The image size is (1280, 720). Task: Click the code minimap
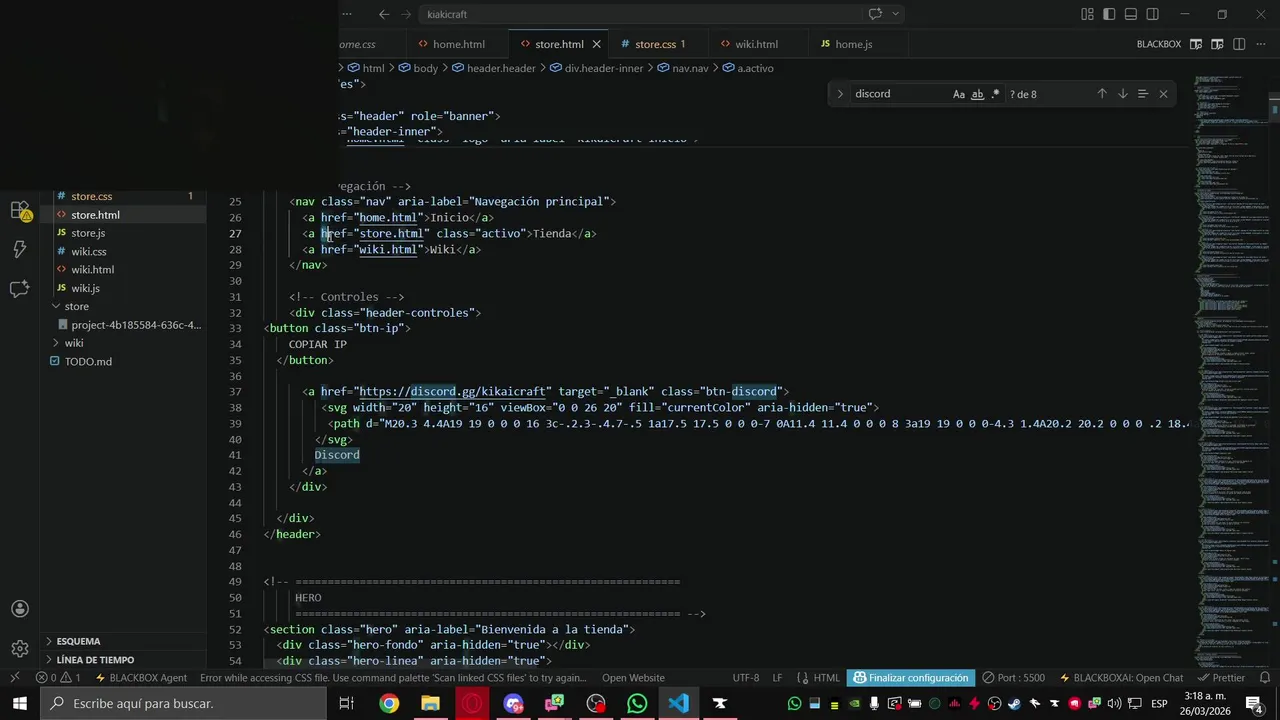coord(1232,370)
